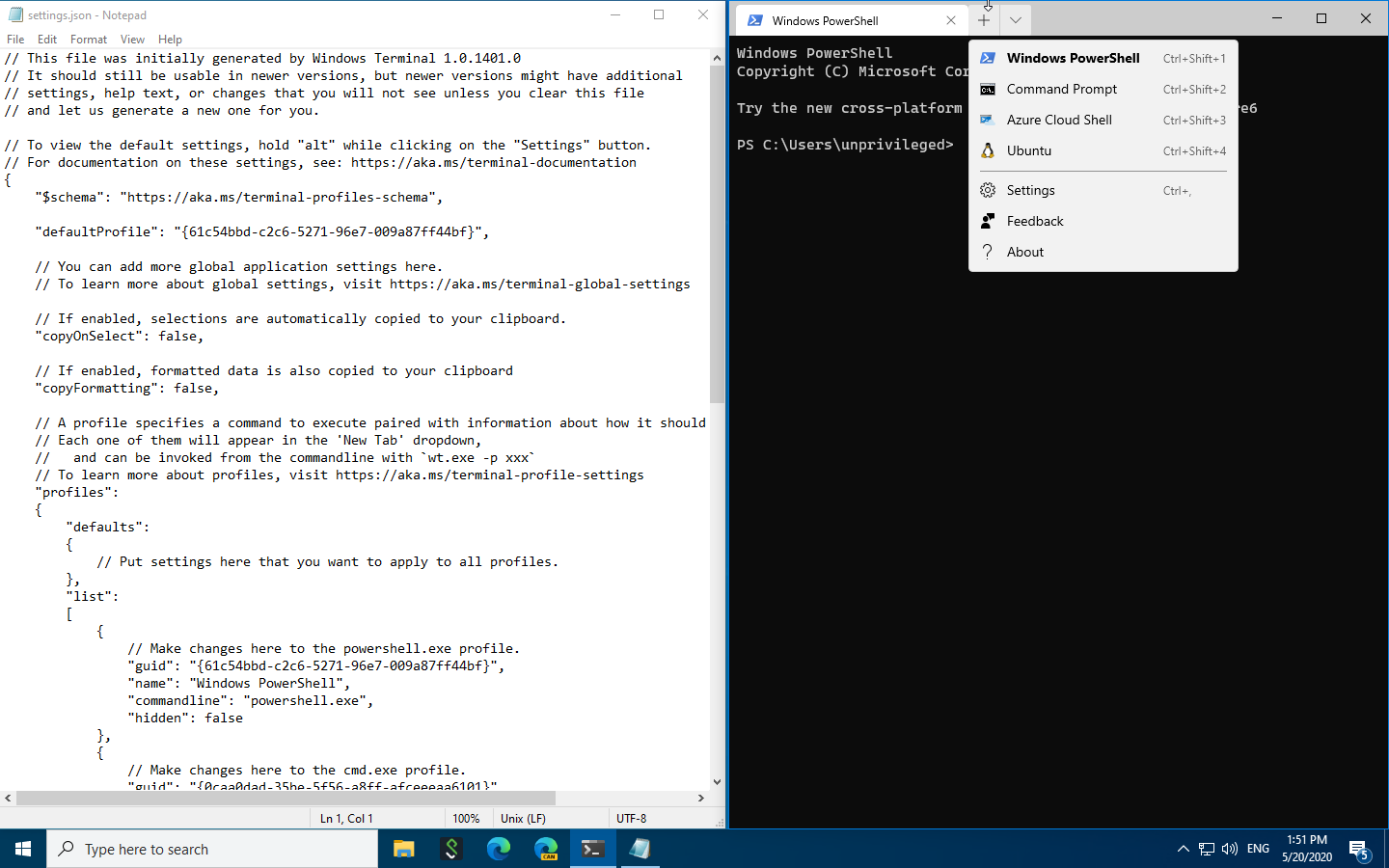Click the About question-mark icon
Viewport: 1389px width, 868px height.
tap(988, 252)
